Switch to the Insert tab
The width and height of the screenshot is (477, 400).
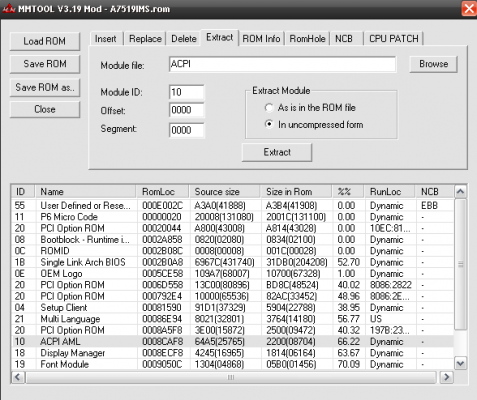106,39
